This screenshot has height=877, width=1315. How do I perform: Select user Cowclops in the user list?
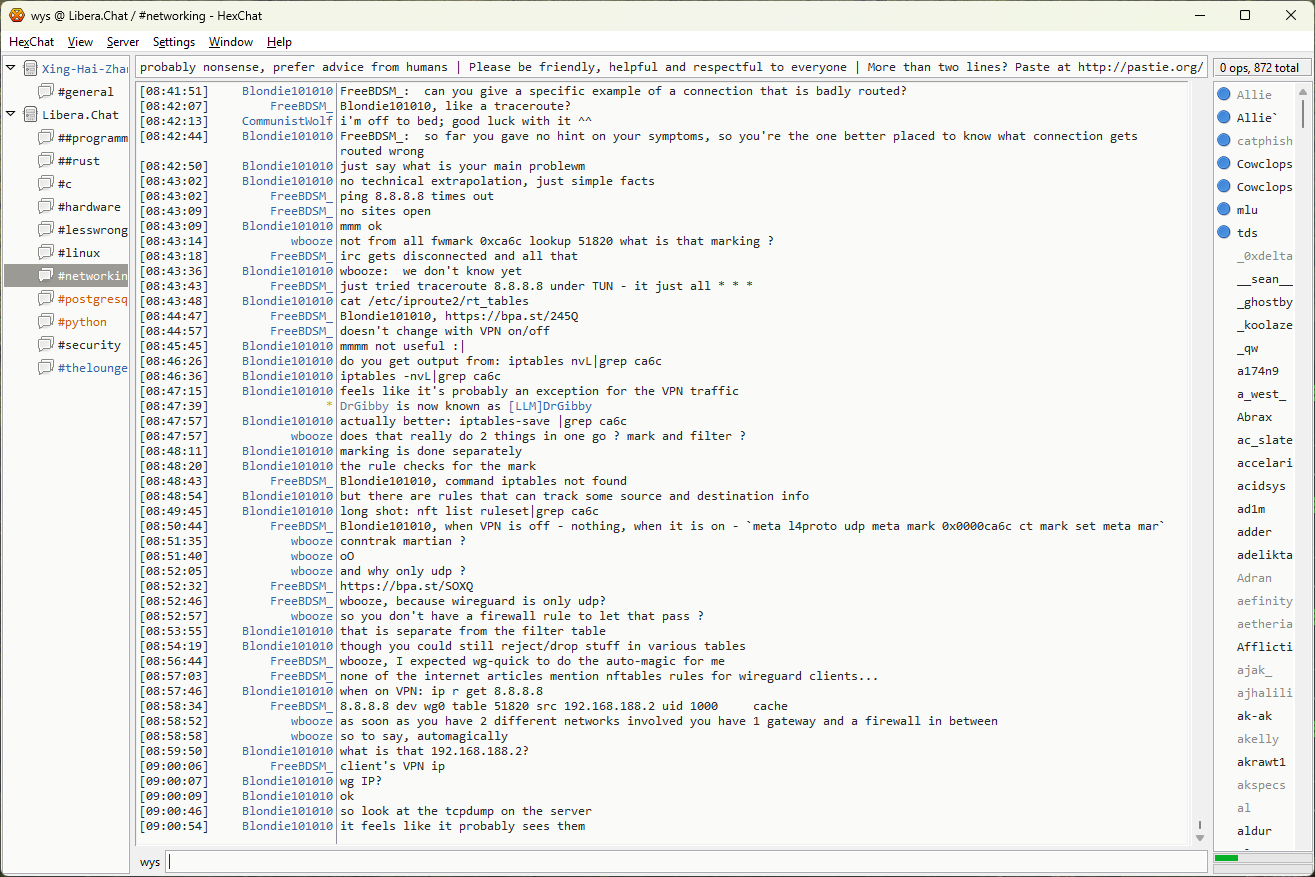click(x=1263, y=164)
